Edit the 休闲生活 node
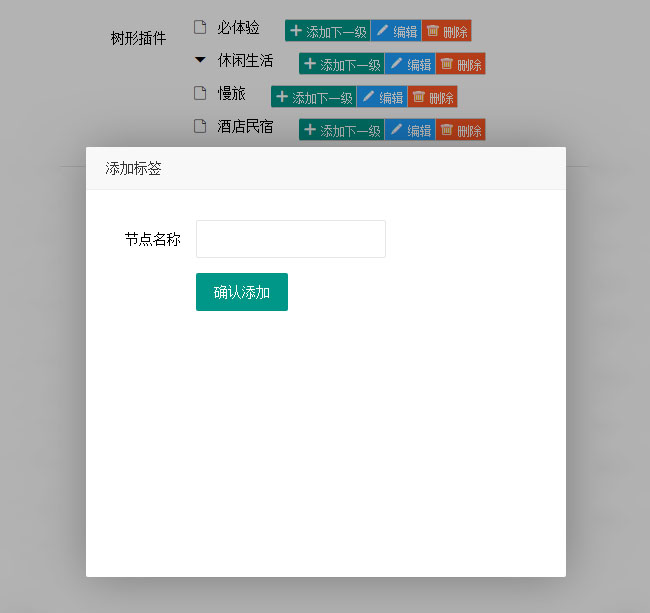The image size is (650, 613). (410, 64)
